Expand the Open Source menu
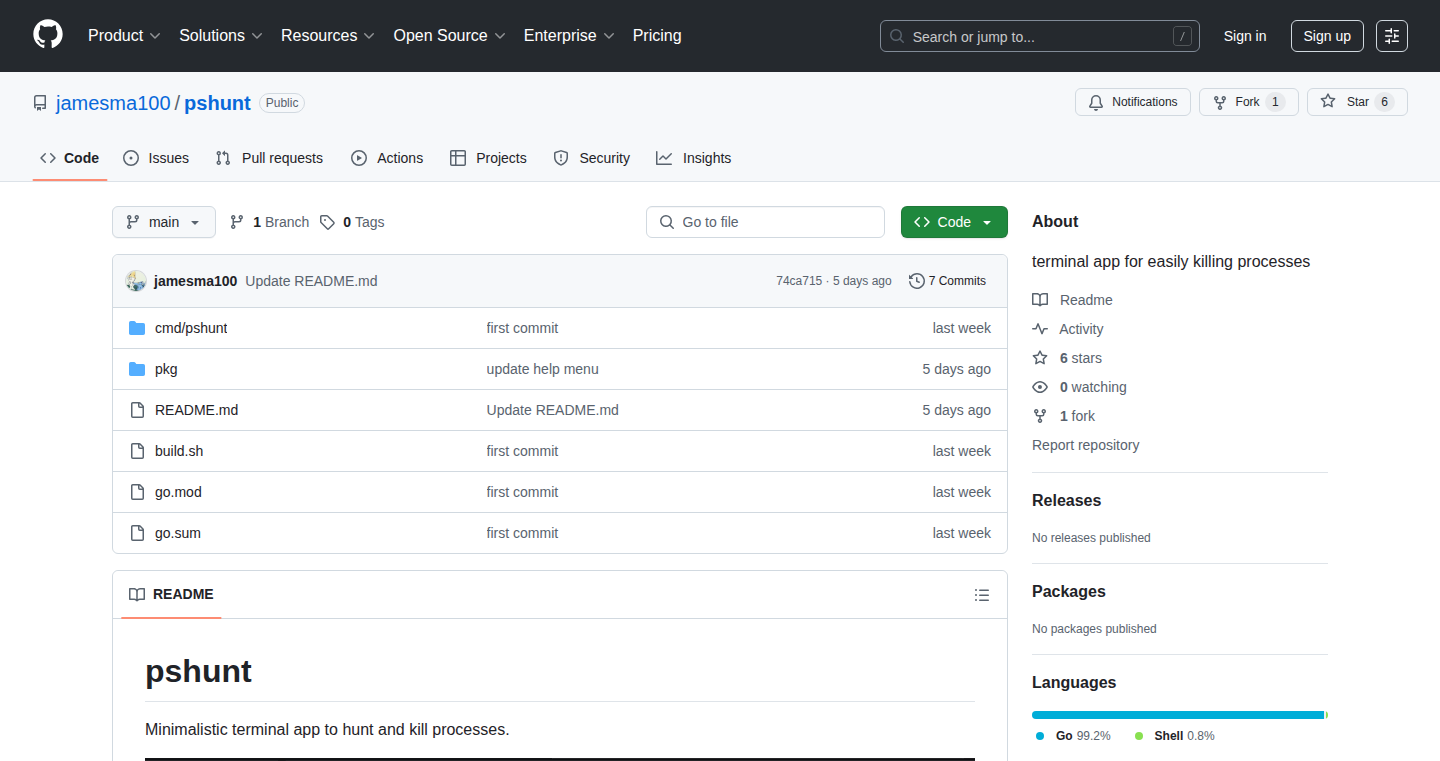This screenshot has width=1440, height=761. pyautogui.click(x=449, y=36)
